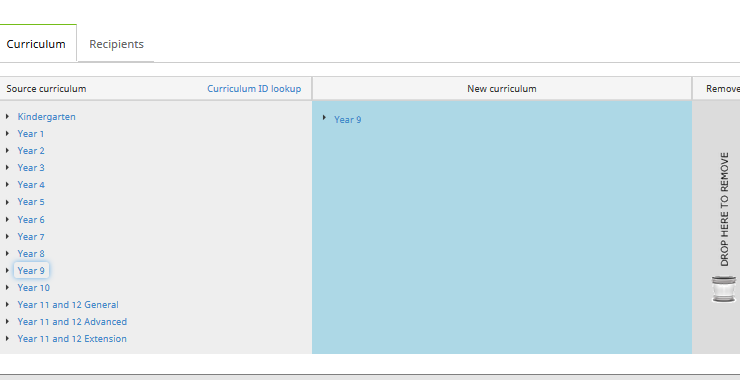This screenshot has height=380, width=740.
Task: Expand the Year 3 arrow
Action: click(8, 168)
